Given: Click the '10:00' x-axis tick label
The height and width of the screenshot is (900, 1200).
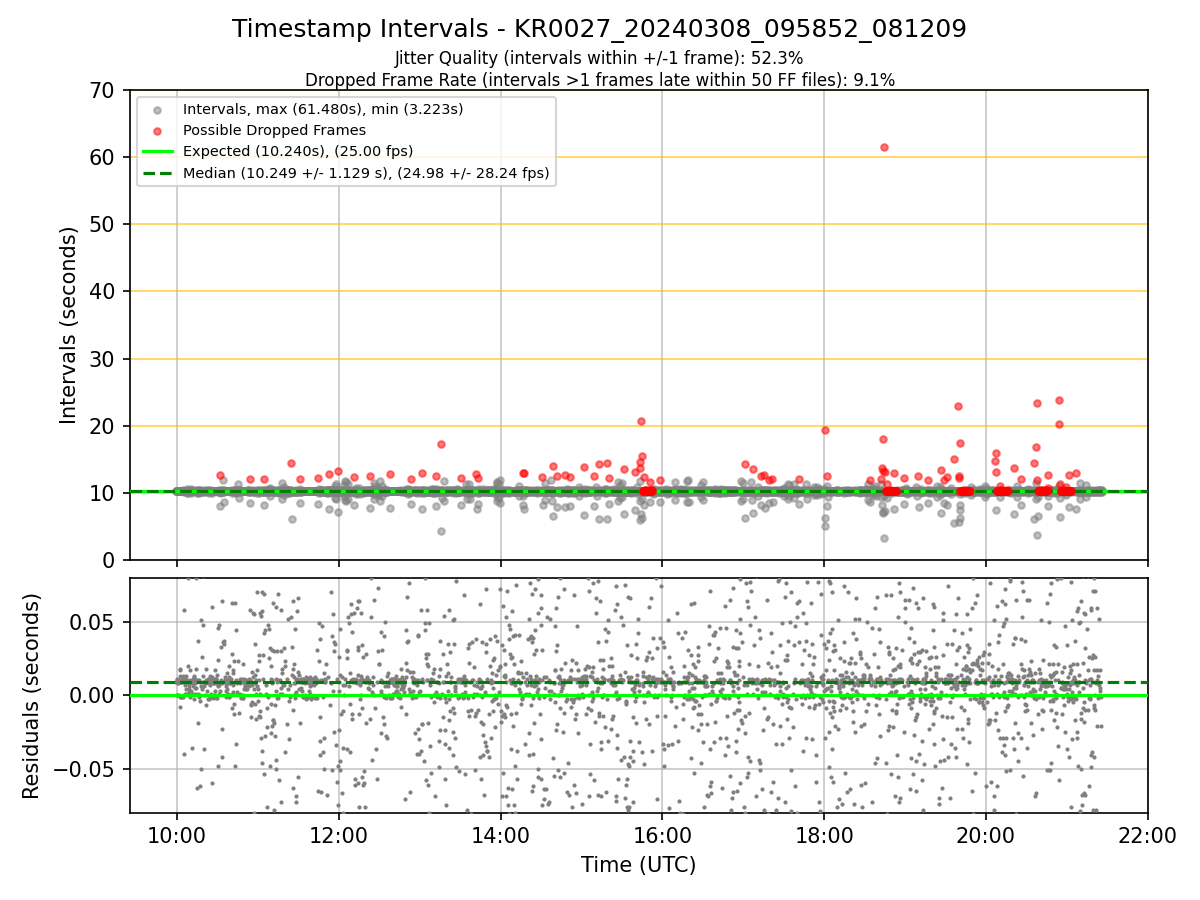Looking at the screenshot, I should point(177,838).
